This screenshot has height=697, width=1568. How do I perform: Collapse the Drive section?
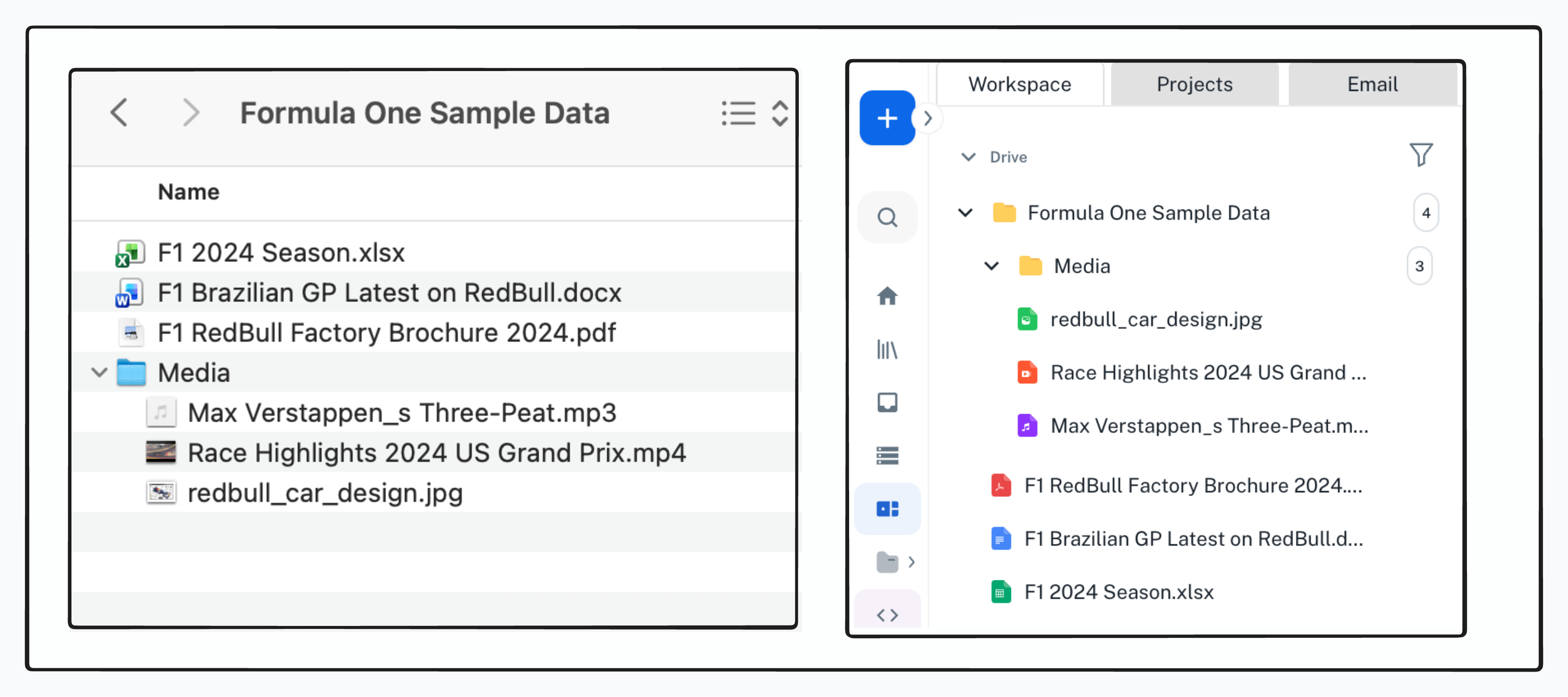click(968, 157)
